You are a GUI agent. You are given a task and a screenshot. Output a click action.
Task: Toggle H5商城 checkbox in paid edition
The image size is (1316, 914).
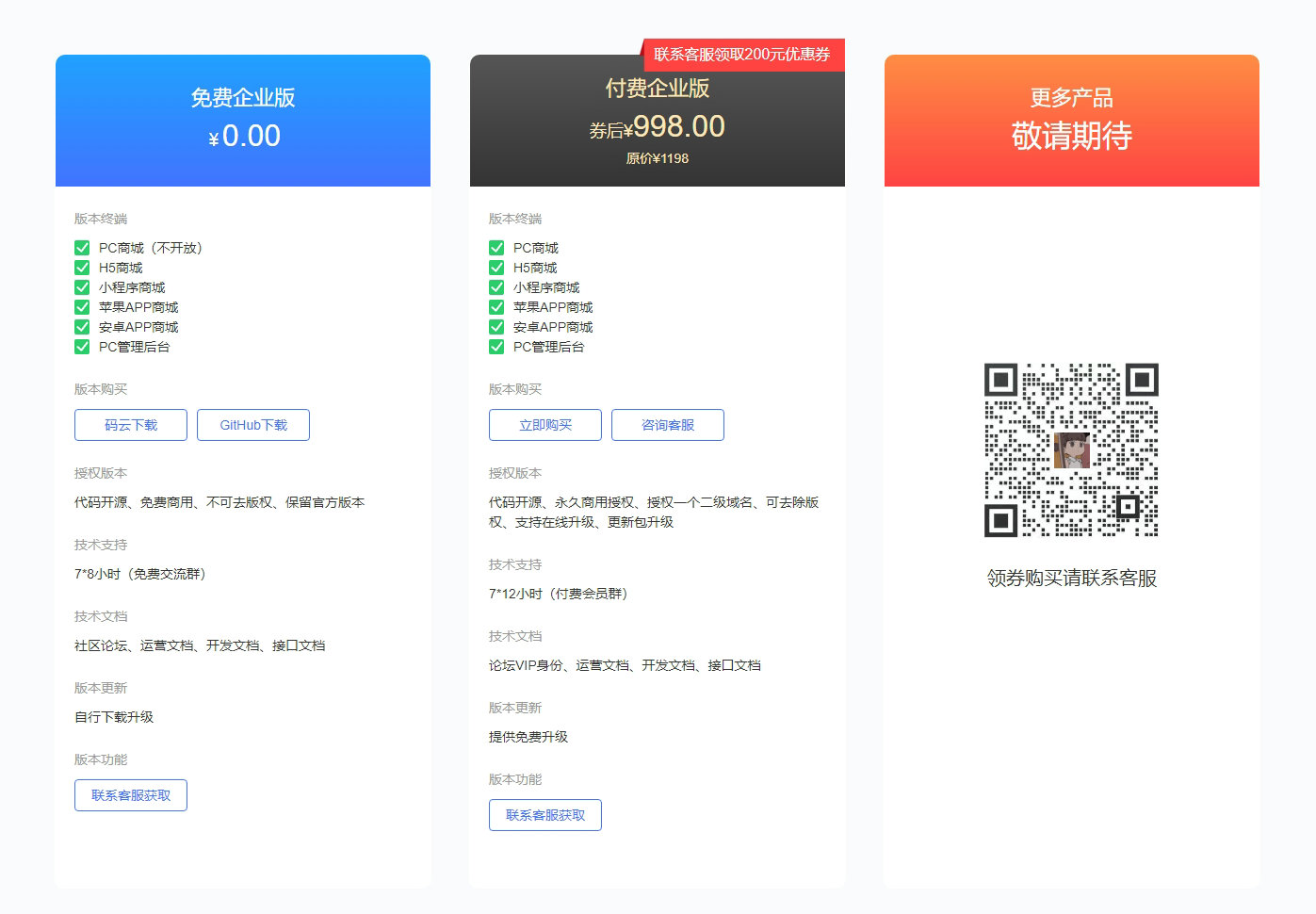coord(496,268)
